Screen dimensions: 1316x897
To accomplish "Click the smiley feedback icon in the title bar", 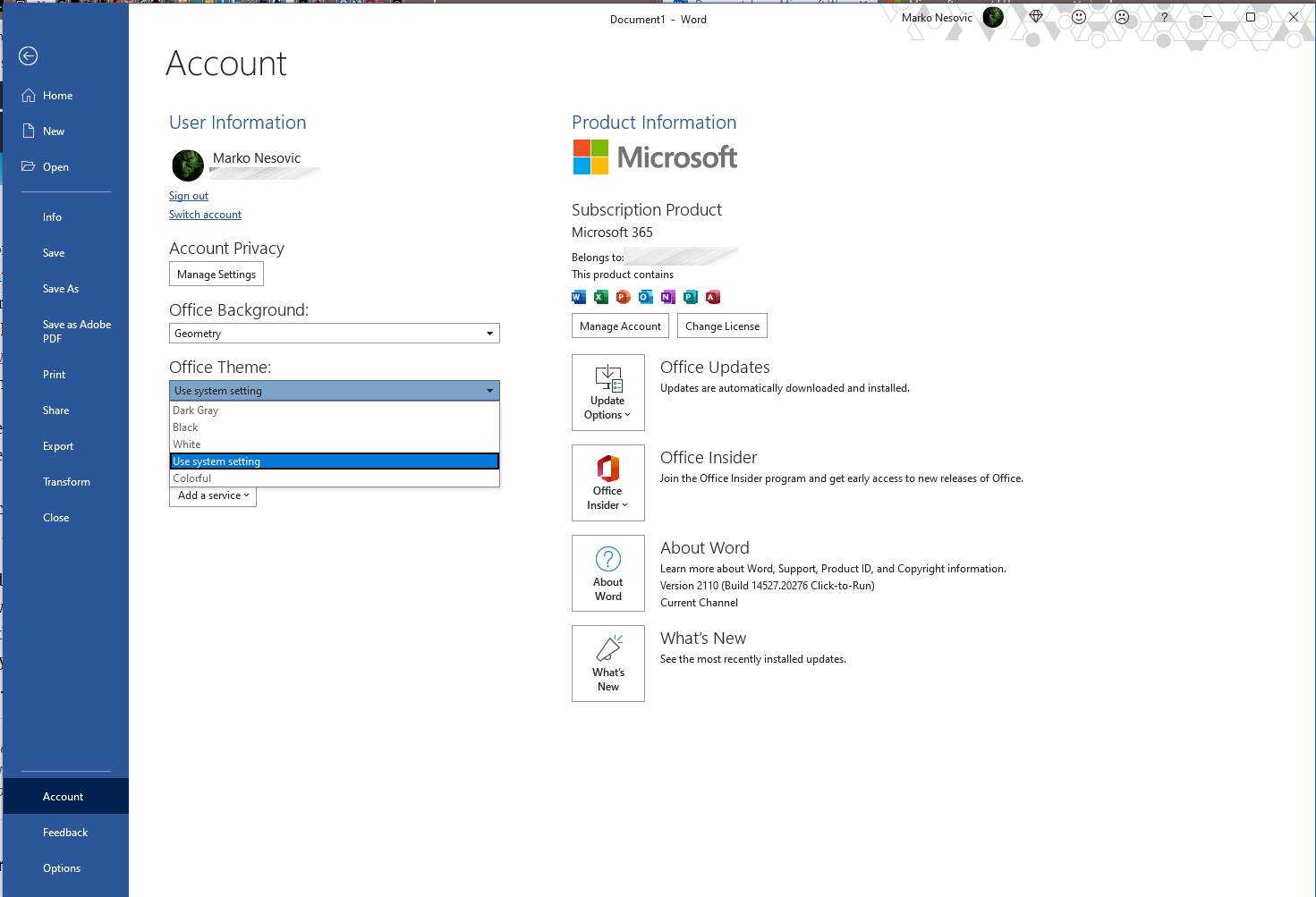I will point(1079,16).
